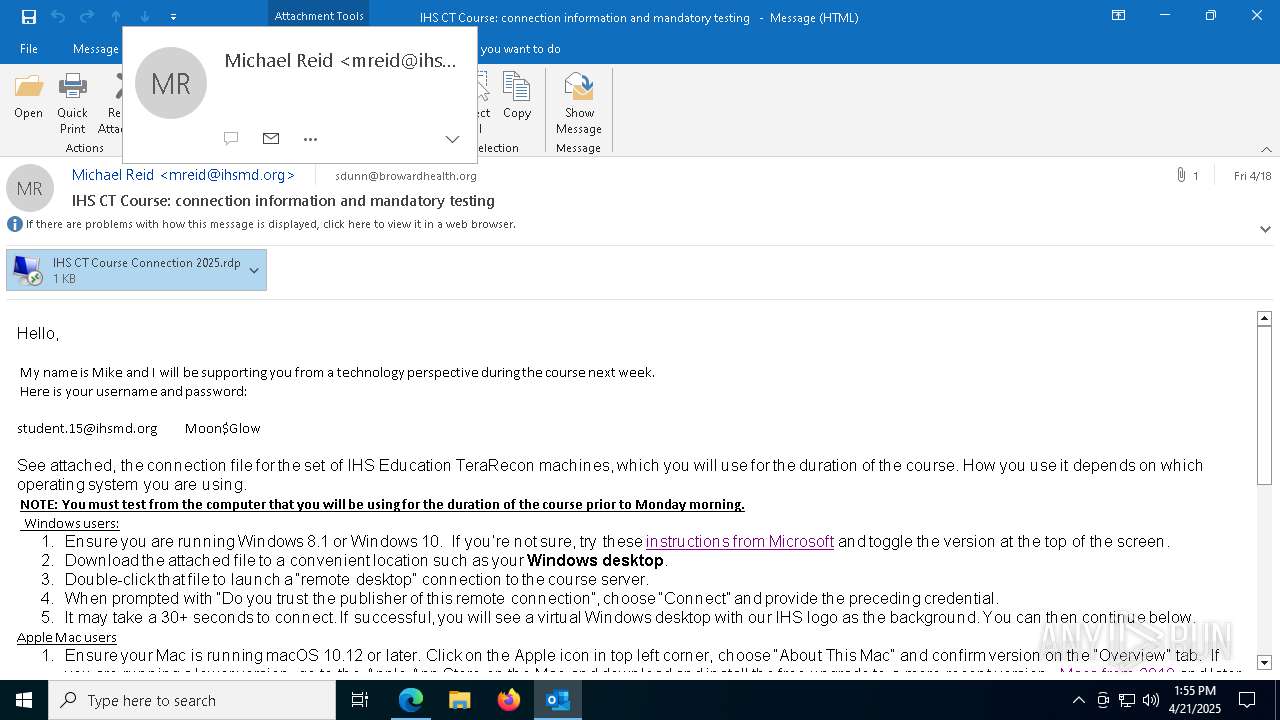
Task: Click the instant message icon in contact card
Action: pyautogui.click(x=231, y=138)
